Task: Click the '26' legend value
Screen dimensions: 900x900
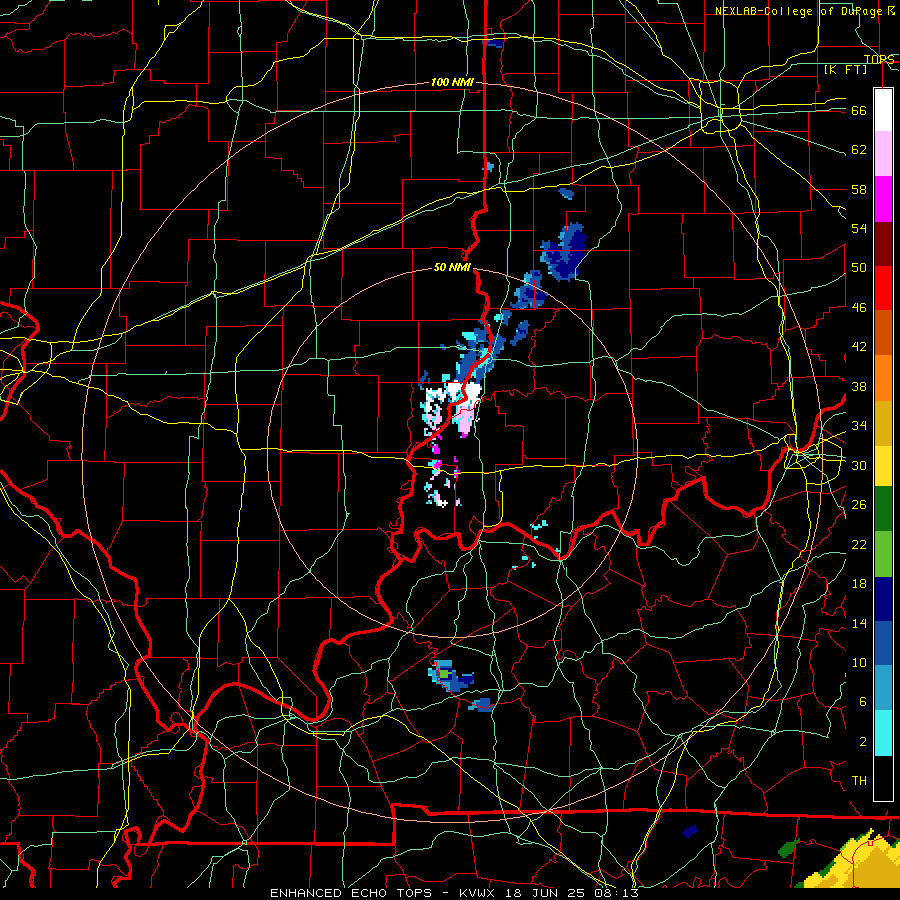Action: tap(859, 505)
